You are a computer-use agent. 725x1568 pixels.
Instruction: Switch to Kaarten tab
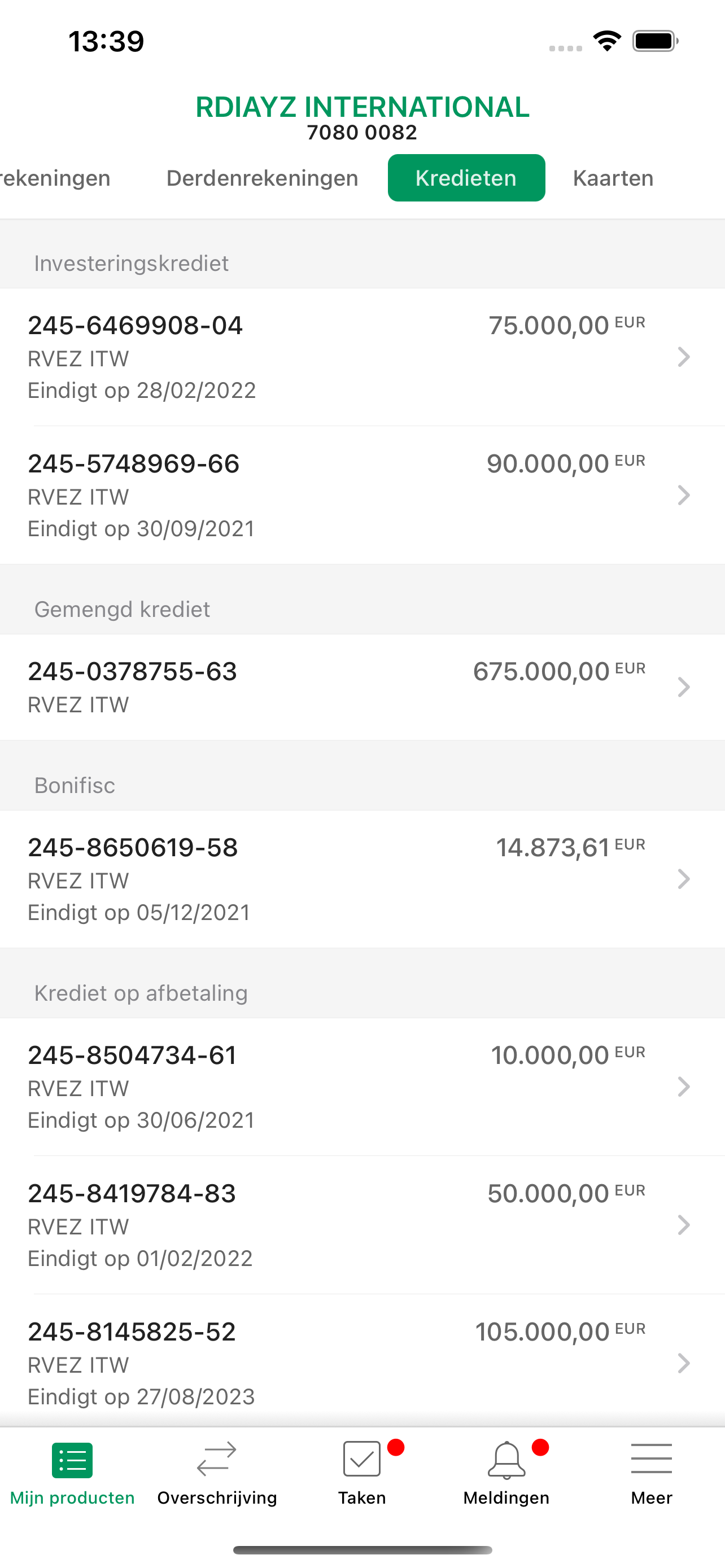(x=613, y=178)
